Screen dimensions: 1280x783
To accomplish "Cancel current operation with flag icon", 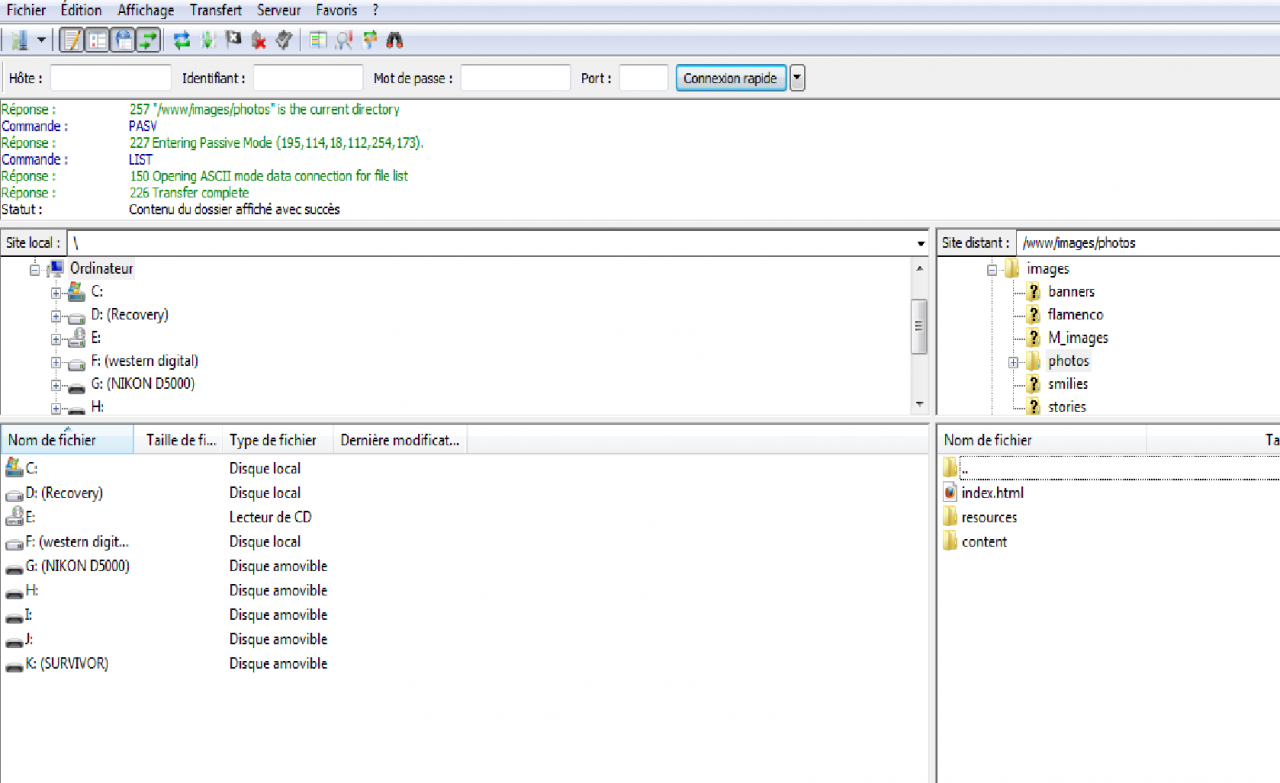I will tap(233, 40).
